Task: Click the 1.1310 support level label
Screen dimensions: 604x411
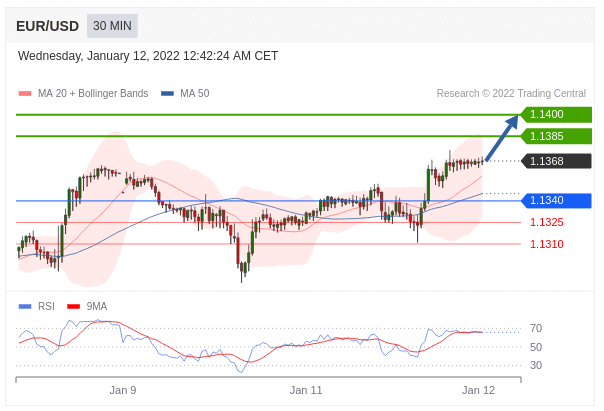Action: point(547,244)
